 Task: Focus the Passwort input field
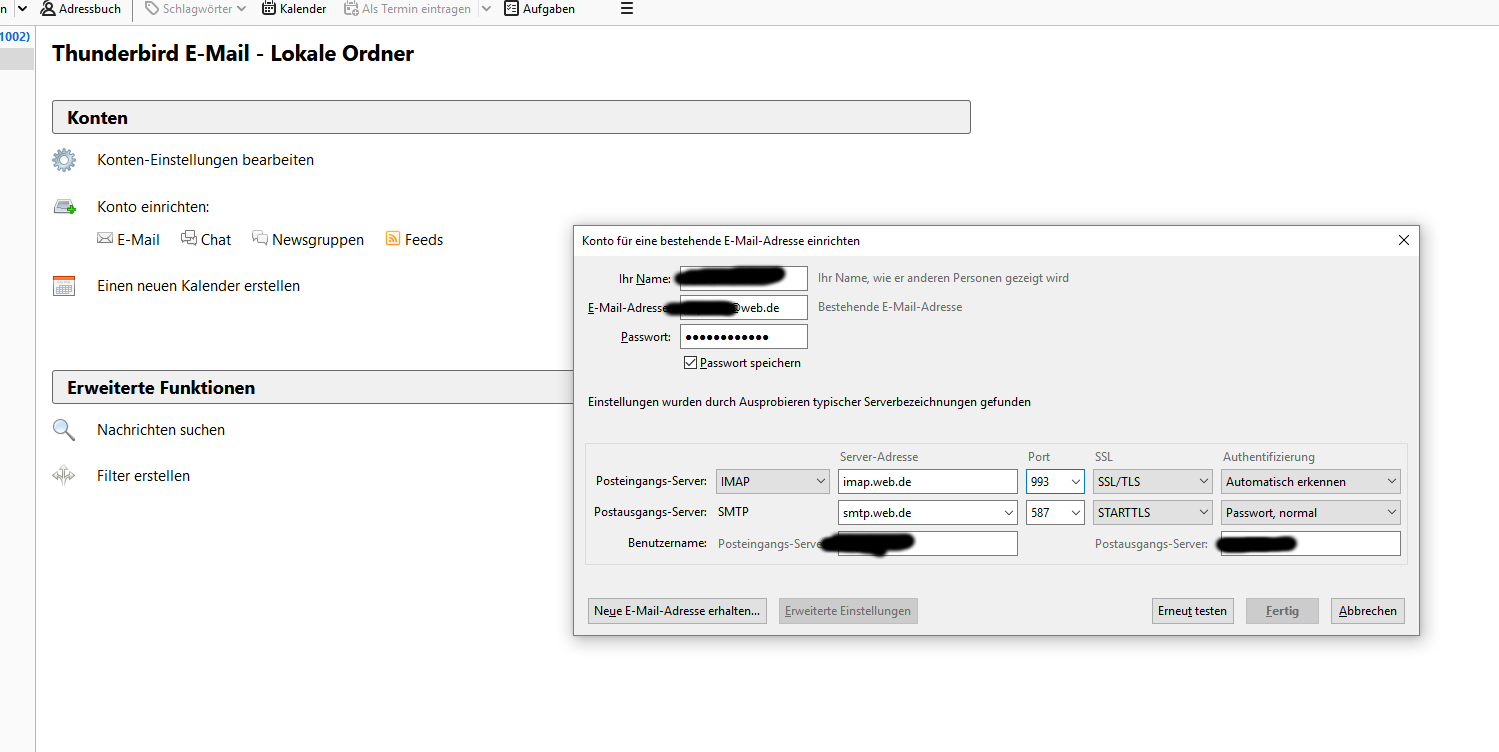point(743,337)
